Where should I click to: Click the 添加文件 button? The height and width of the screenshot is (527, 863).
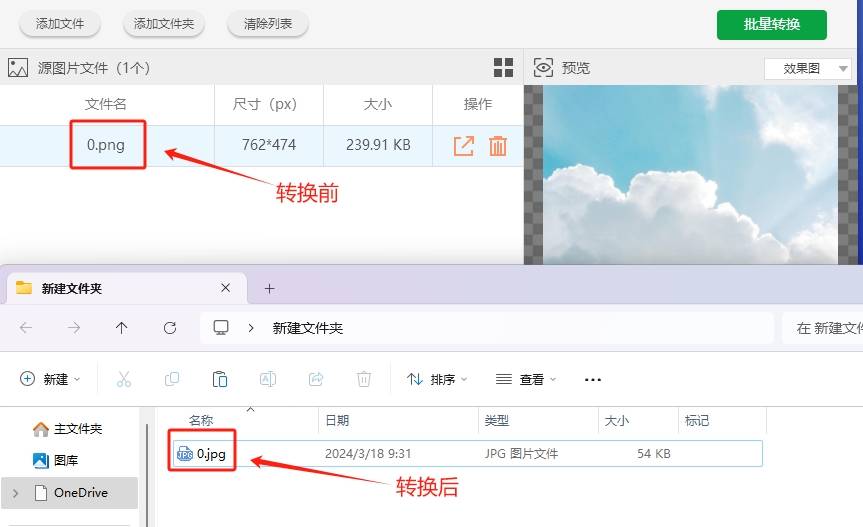pos(59,24)
